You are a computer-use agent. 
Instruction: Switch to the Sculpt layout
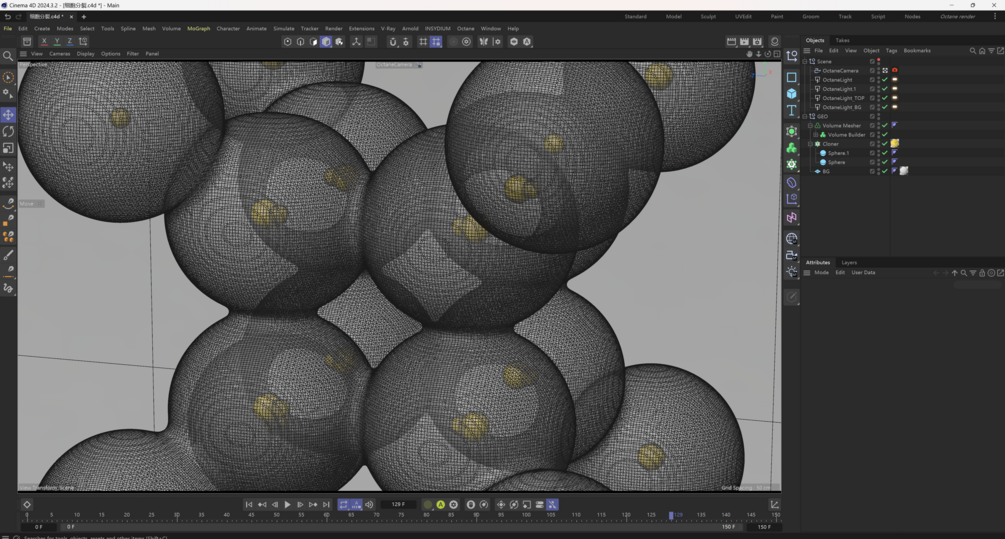(708, 17)
